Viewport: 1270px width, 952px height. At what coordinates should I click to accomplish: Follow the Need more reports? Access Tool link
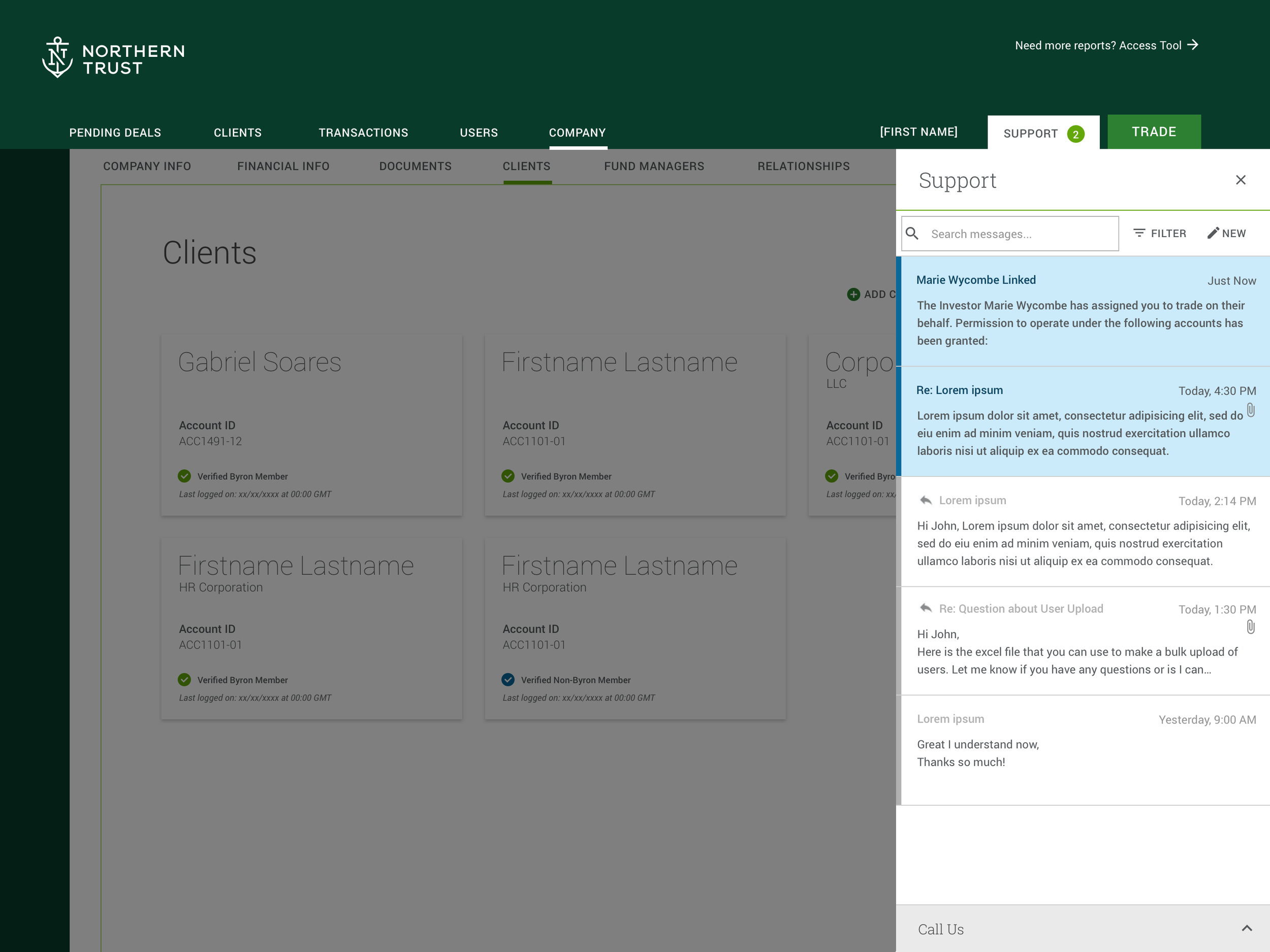pos(1106,45)
